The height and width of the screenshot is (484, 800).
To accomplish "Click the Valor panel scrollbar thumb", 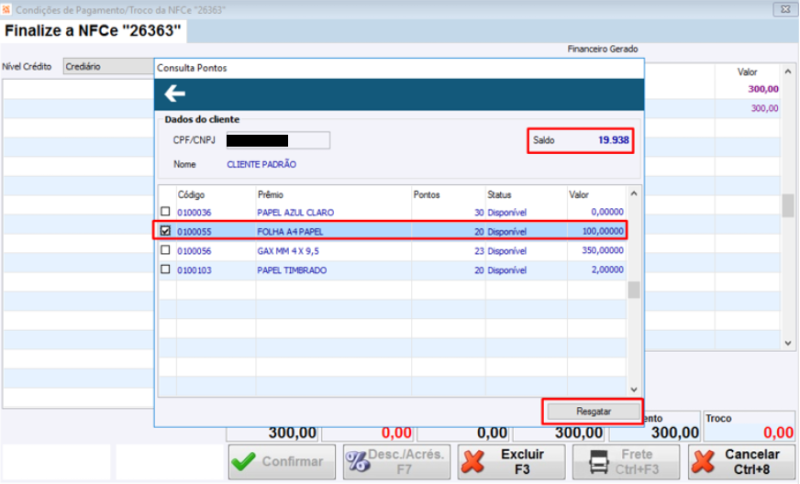I will (x=788, y=206).
